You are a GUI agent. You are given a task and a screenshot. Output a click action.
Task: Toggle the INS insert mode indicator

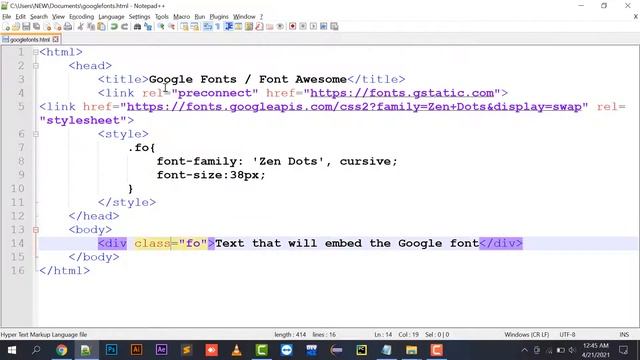click(624, 335)
